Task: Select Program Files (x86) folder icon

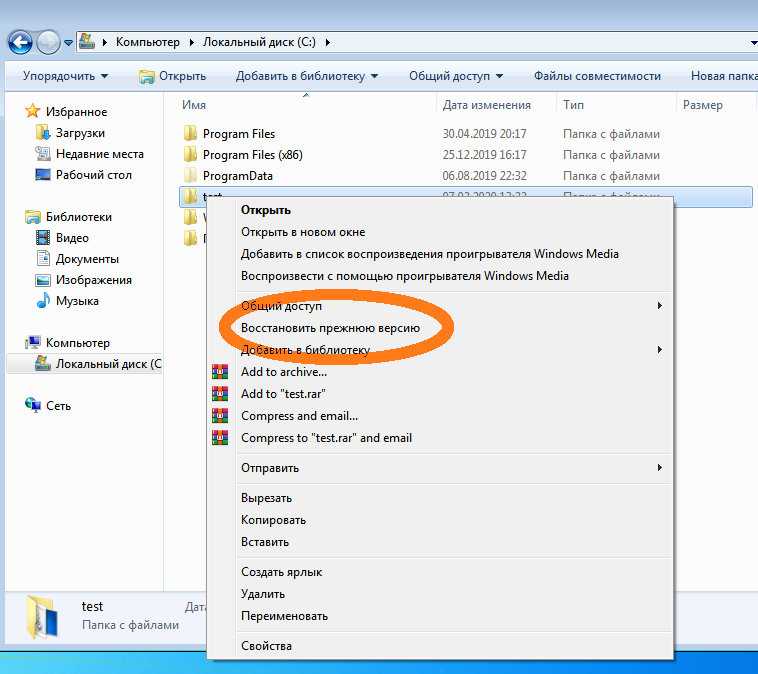Action: click(x=190, y=154)
